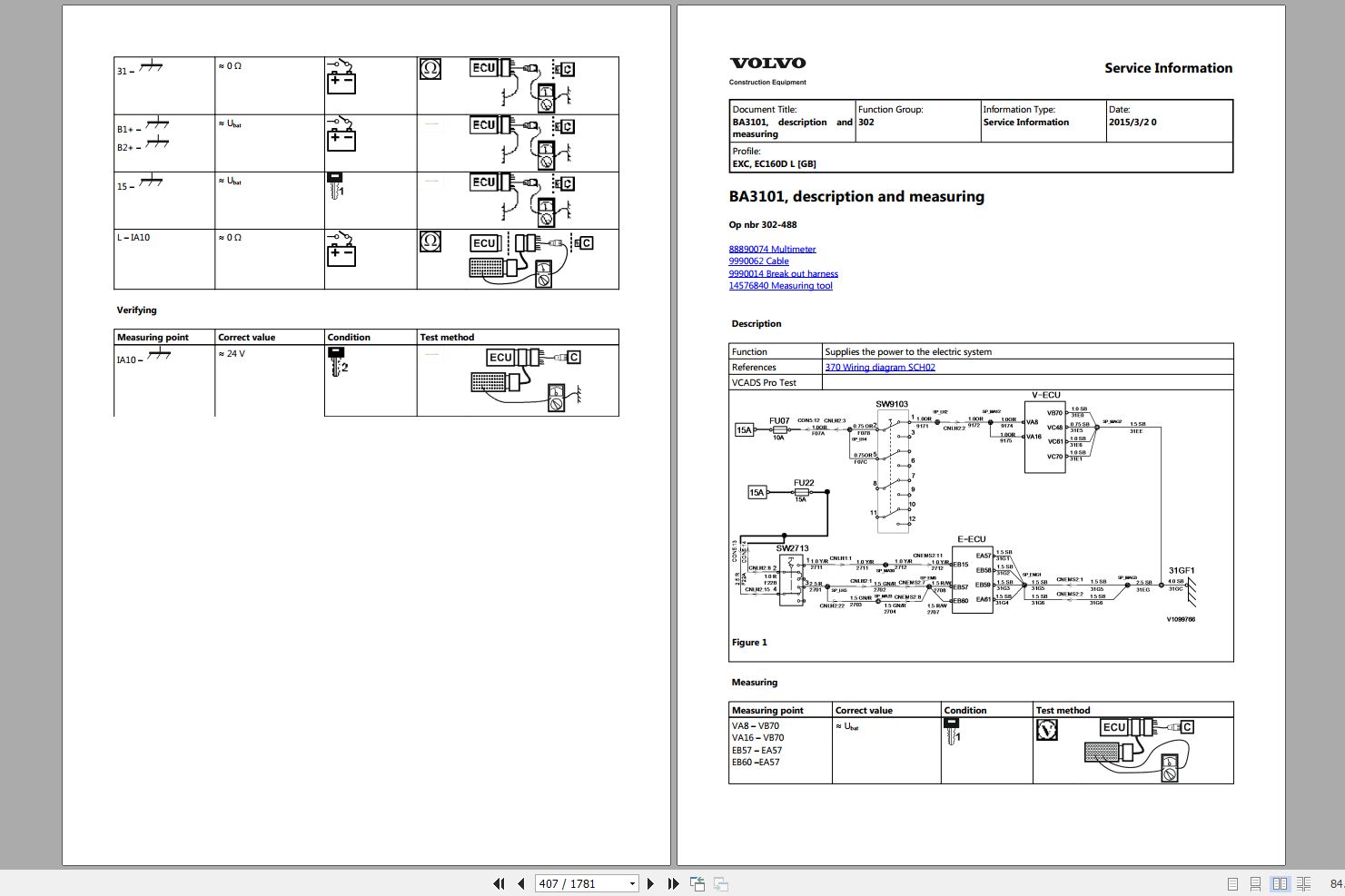This screenshot has height=896, width=1345.
Task: Open the 88890074 Multimeter link
Action: pyautogui.click(x=772, y=249)
